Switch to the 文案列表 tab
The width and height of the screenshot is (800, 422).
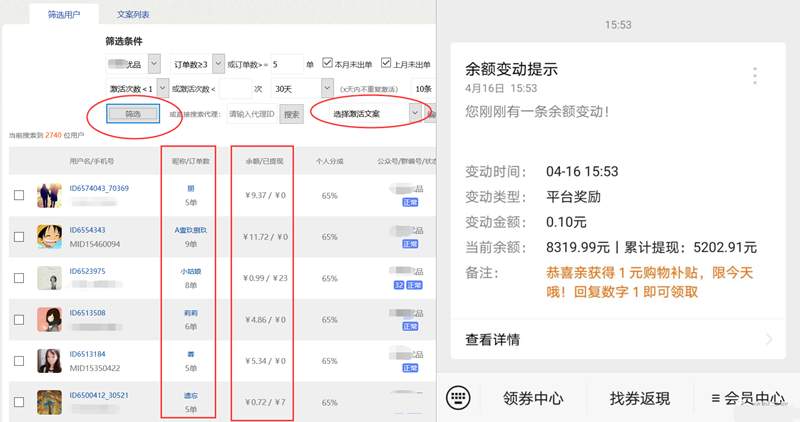pos(133,14)
